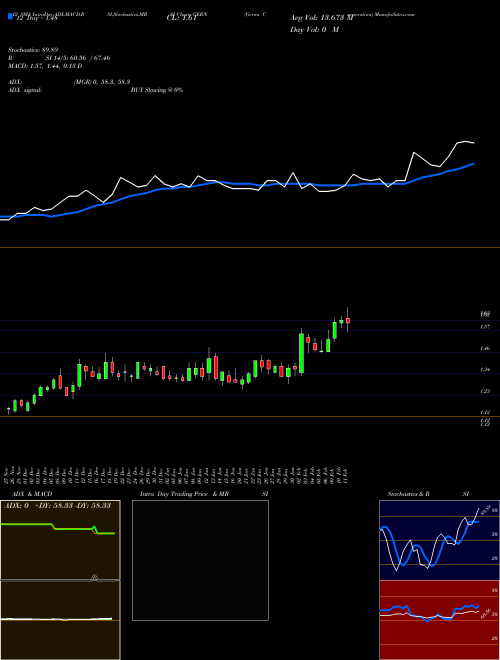This screenshot has height=660, width=500.
Task: Click the 1.46 price axis label
Action: [x=485, y=349]
